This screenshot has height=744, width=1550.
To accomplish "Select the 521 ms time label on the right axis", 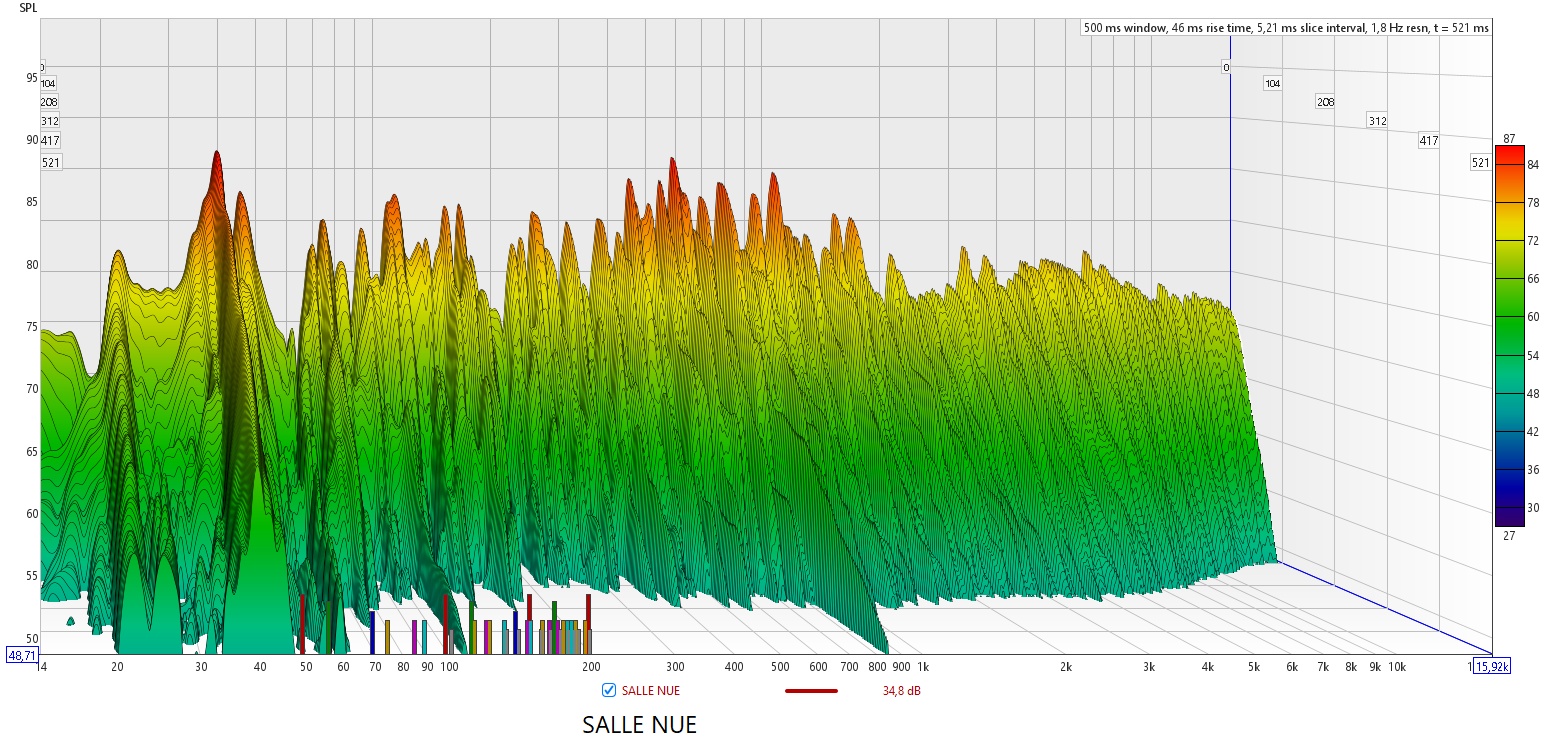I will coord(1480,163).
